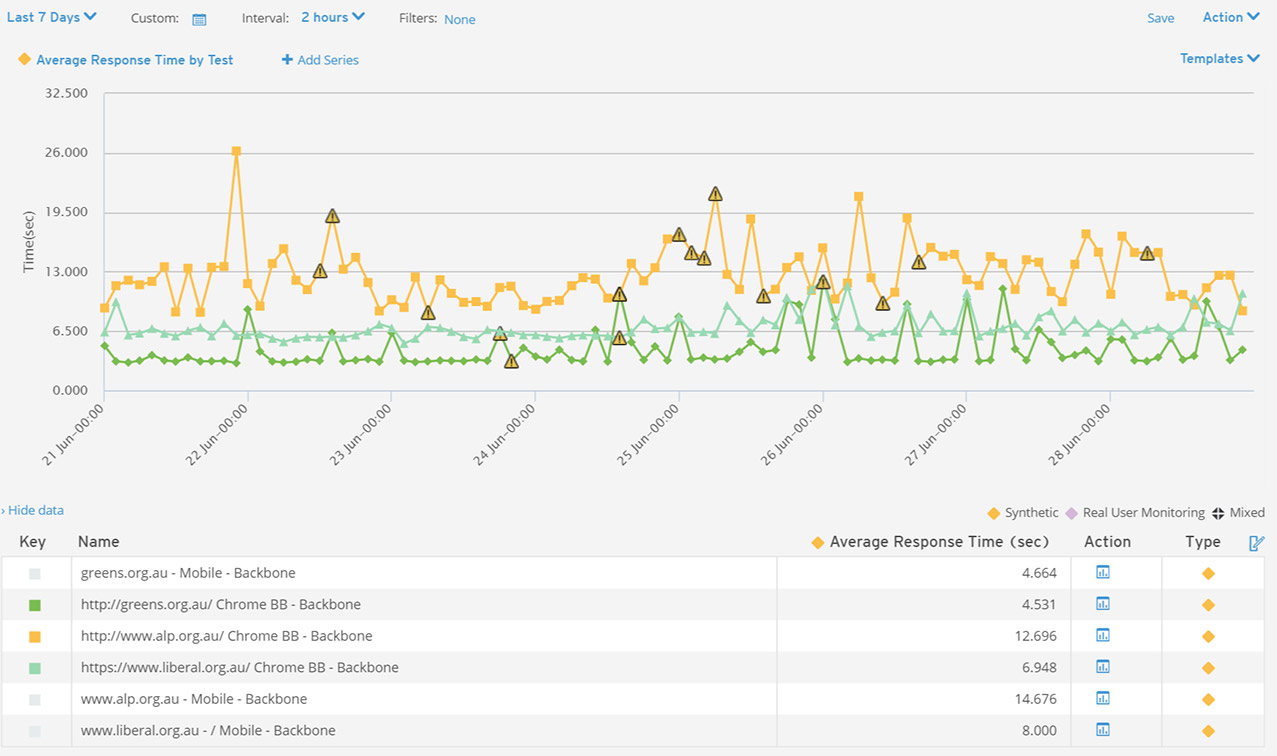The height and width of the screenshot is (756, 1277).
Task: Click the edit columns pencil icon
Action: coord(1257,542)
